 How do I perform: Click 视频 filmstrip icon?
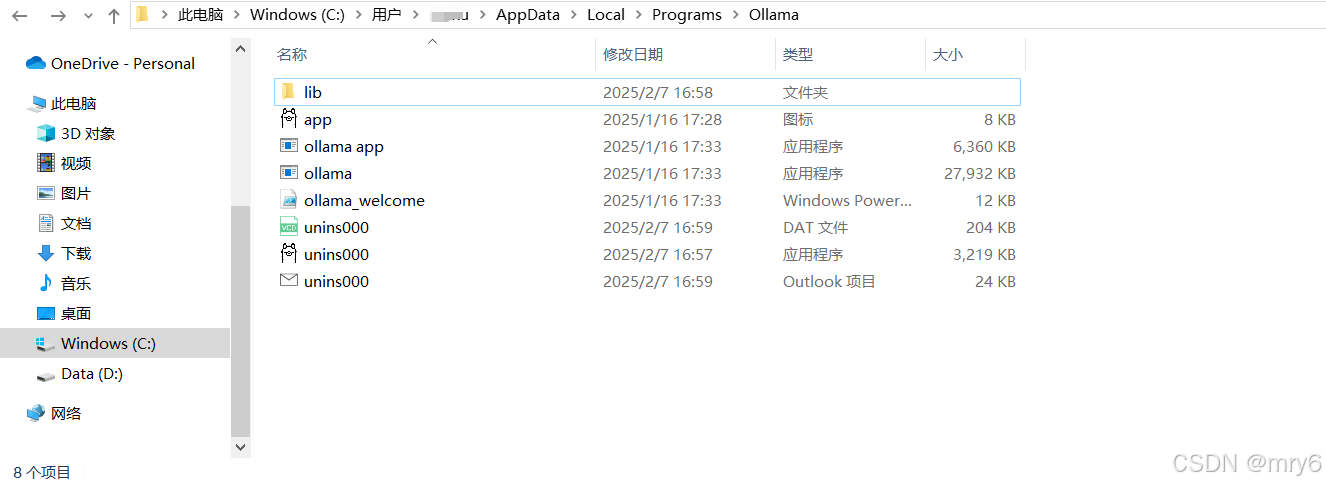pyautogui.click(x=46, y=163)
